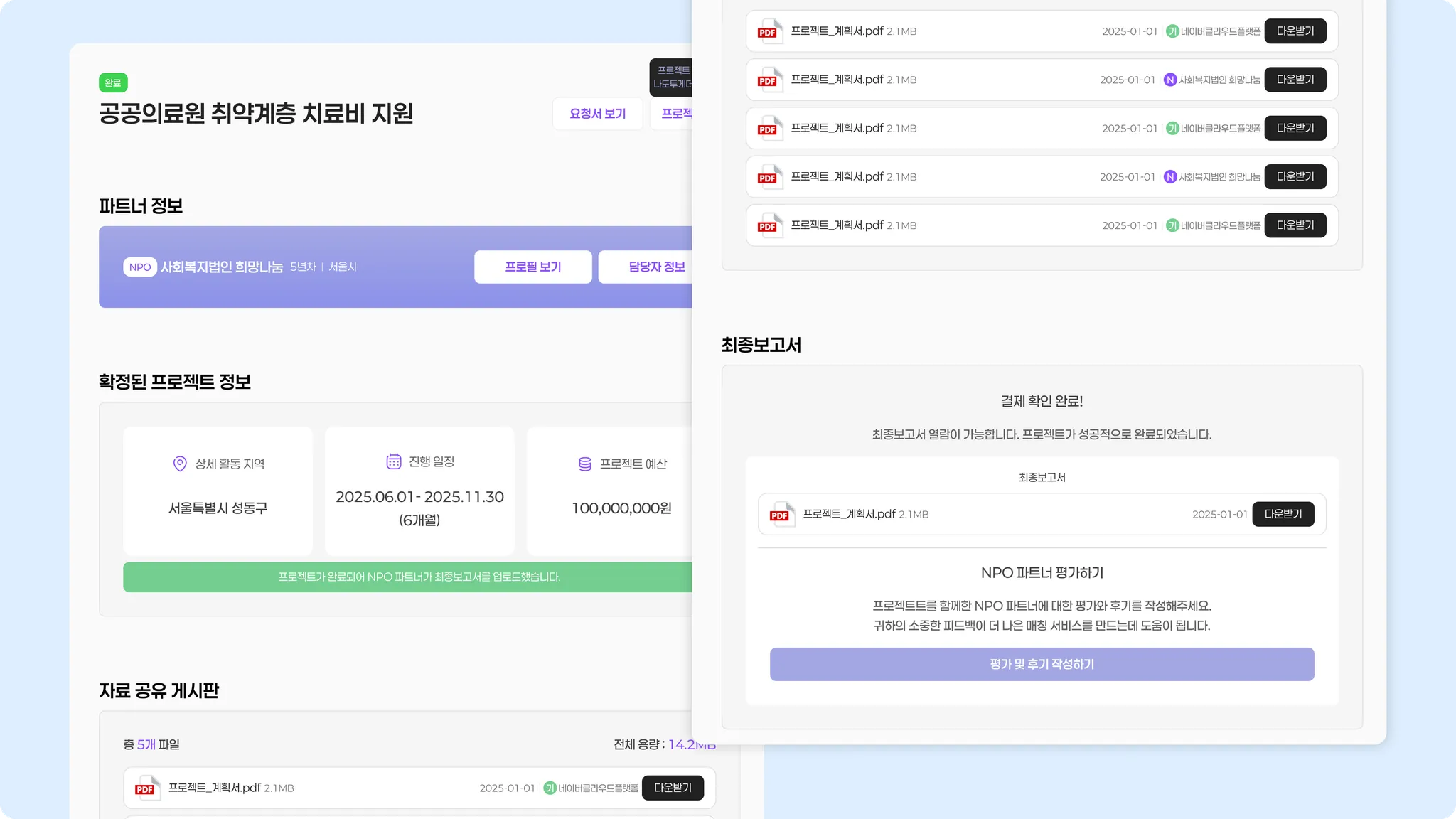Screen dimensions: 1456x819
Task: Click green 완료 status badge
Action: [x=113, y=82]
